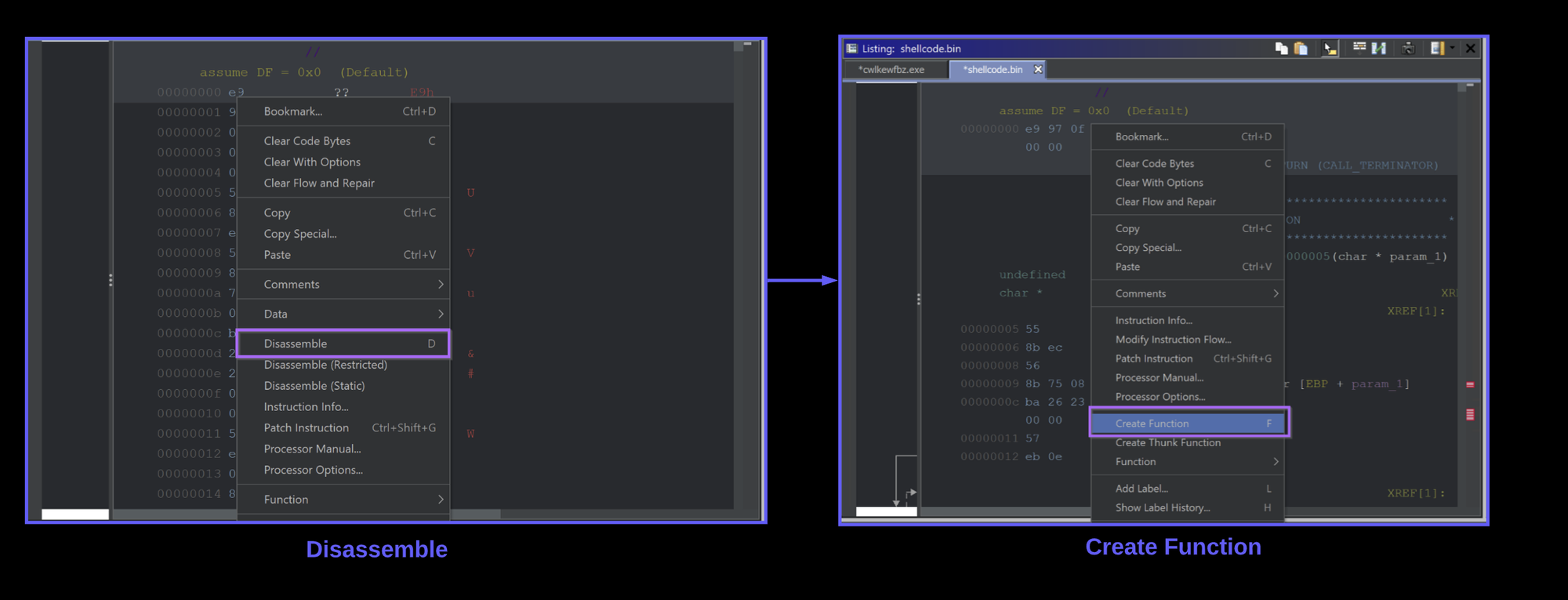
Task: Choose Clear With Options in Disassemble menu
Action: pos(343,162)
